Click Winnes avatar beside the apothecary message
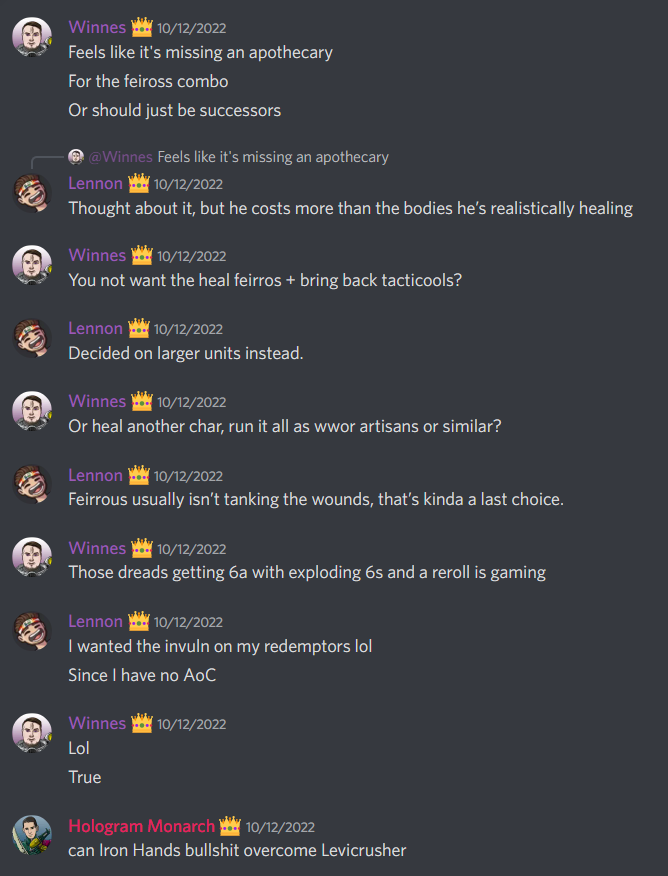Image resolution: width=668 pixels, height=876 pixels. tap(32, 37)
